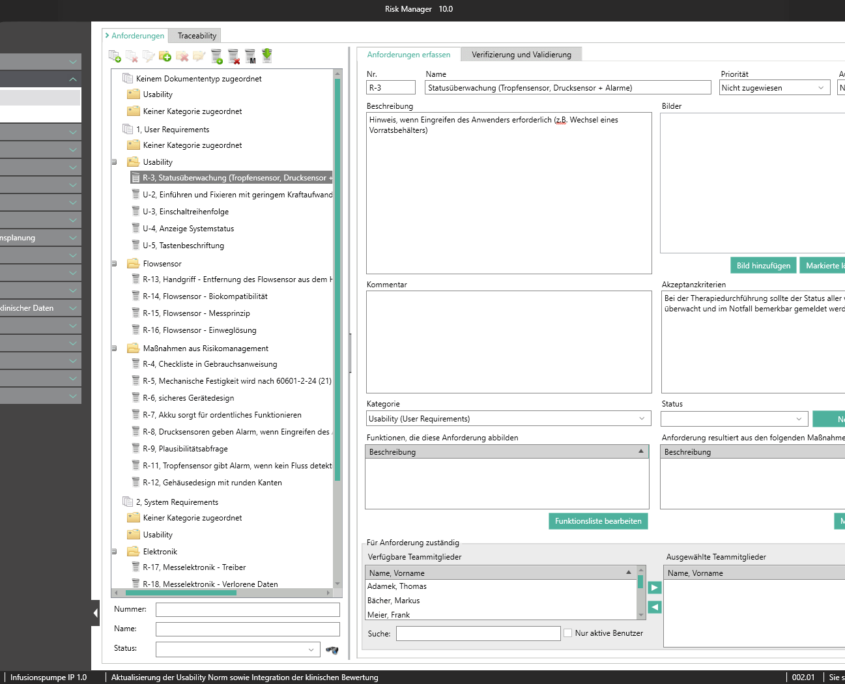Screen dimensions: 845x684
Task: Click the Nummer search input field
Action: 247,610
